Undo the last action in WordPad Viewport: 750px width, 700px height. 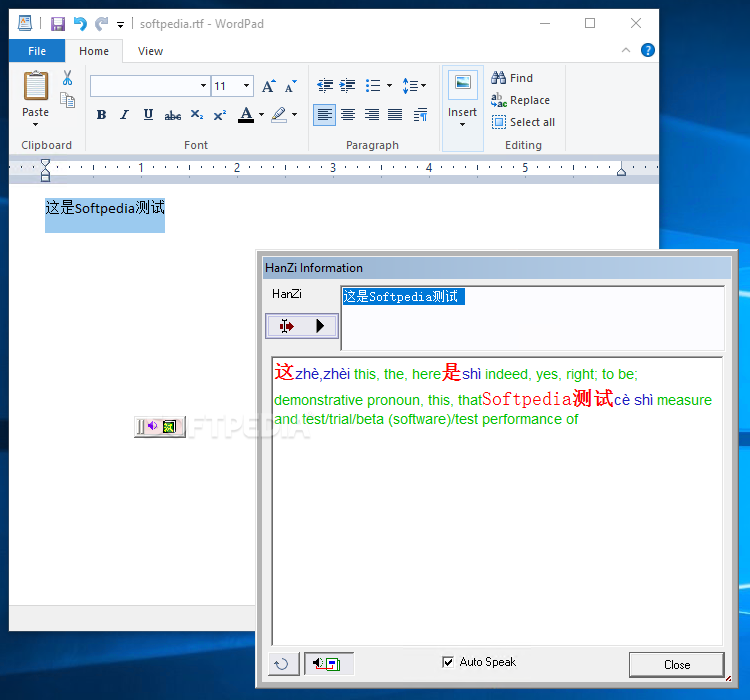[80, 23]
